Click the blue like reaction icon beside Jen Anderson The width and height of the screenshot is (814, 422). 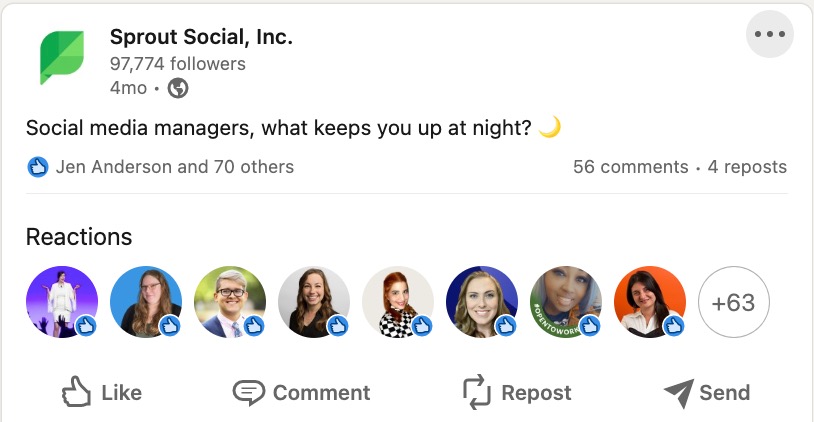[38, 167]
